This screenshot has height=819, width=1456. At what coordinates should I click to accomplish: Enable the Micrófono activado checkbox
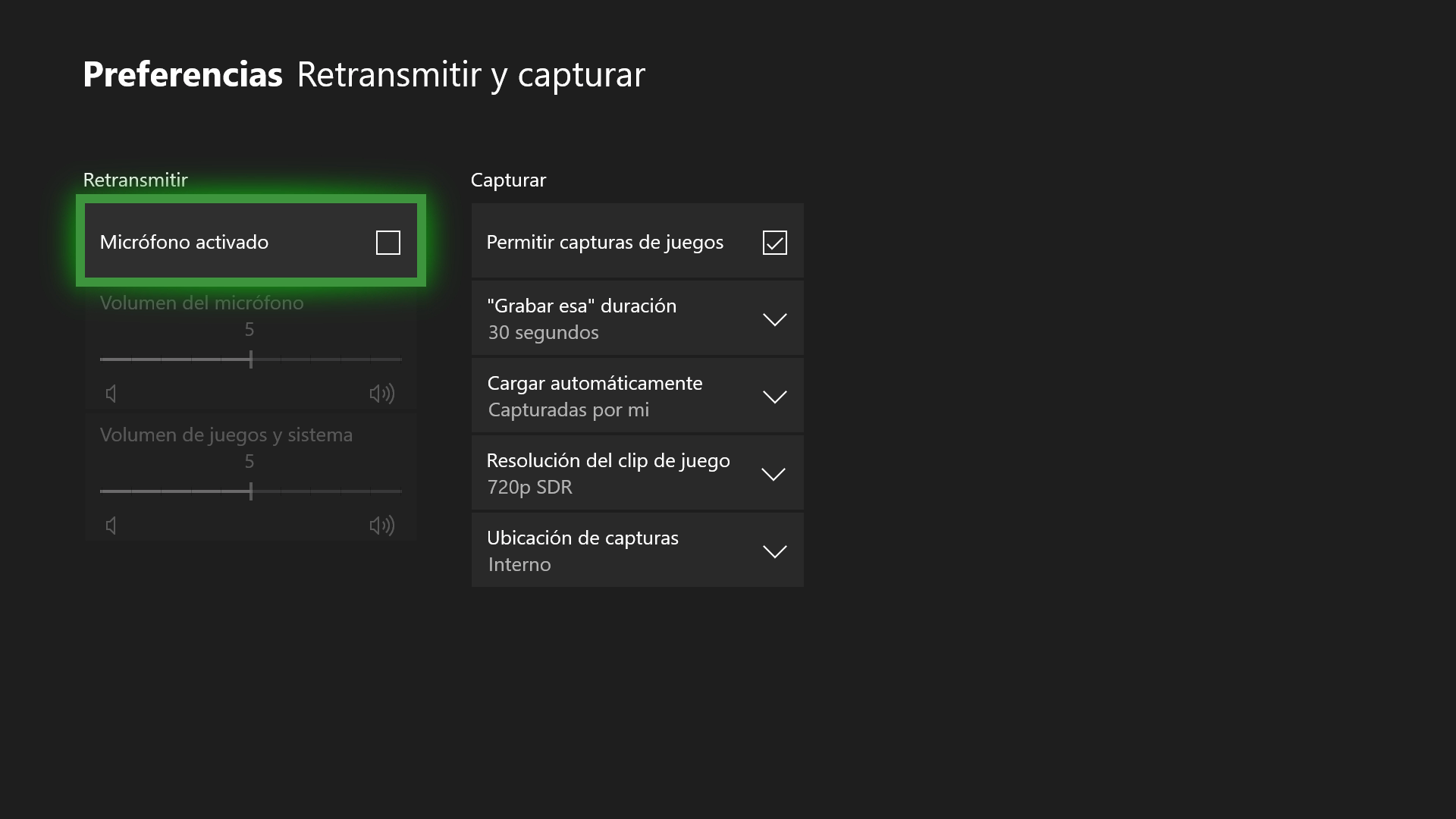[388, 243]
